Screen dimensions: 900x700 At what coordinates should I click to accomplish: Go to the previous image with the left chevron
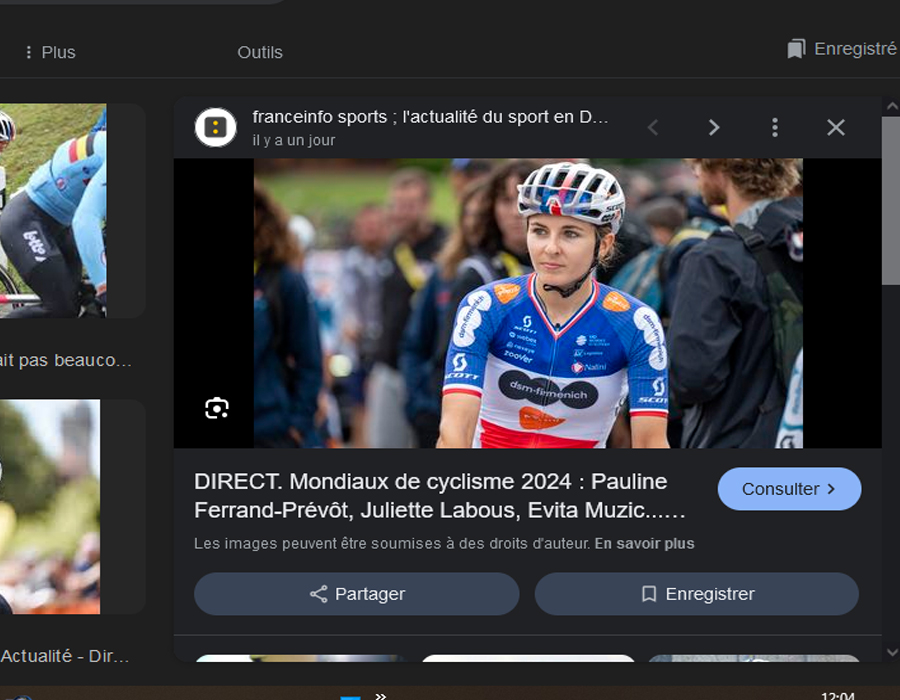coord(653,127)
